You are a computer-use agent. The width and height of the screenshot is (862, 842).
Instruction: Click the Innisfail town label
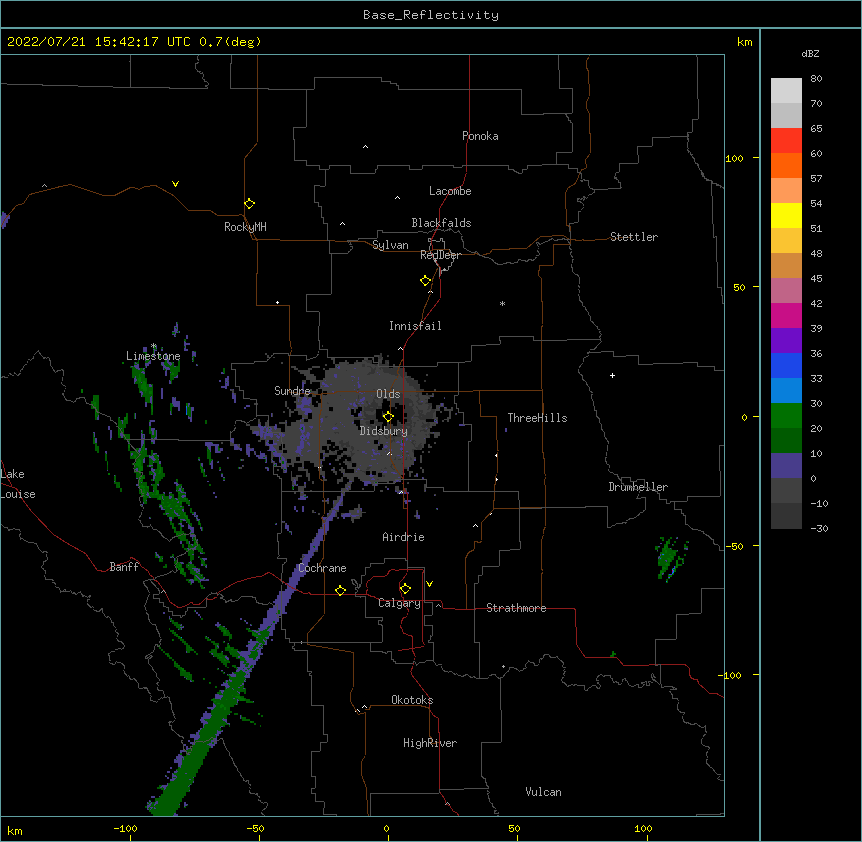coord(415,326)
